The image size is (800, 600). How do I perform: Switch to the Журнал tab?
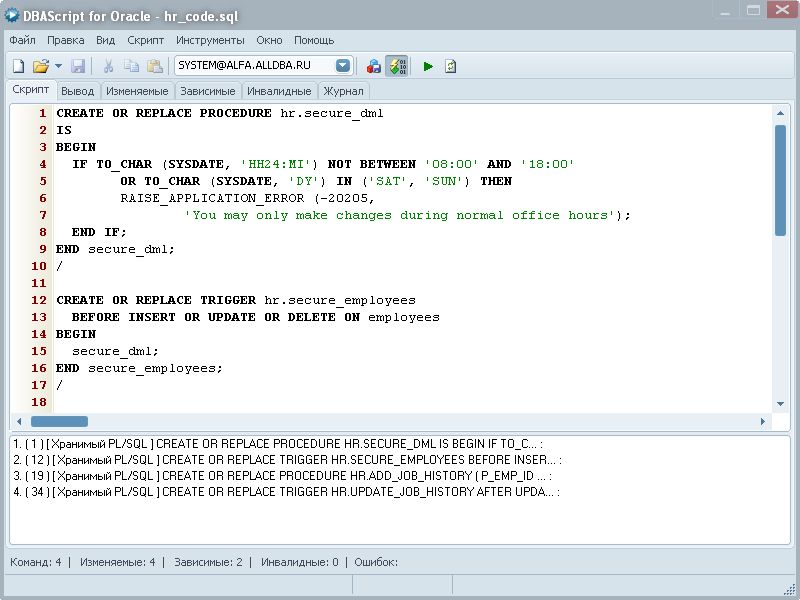click(x=343, y=91)
